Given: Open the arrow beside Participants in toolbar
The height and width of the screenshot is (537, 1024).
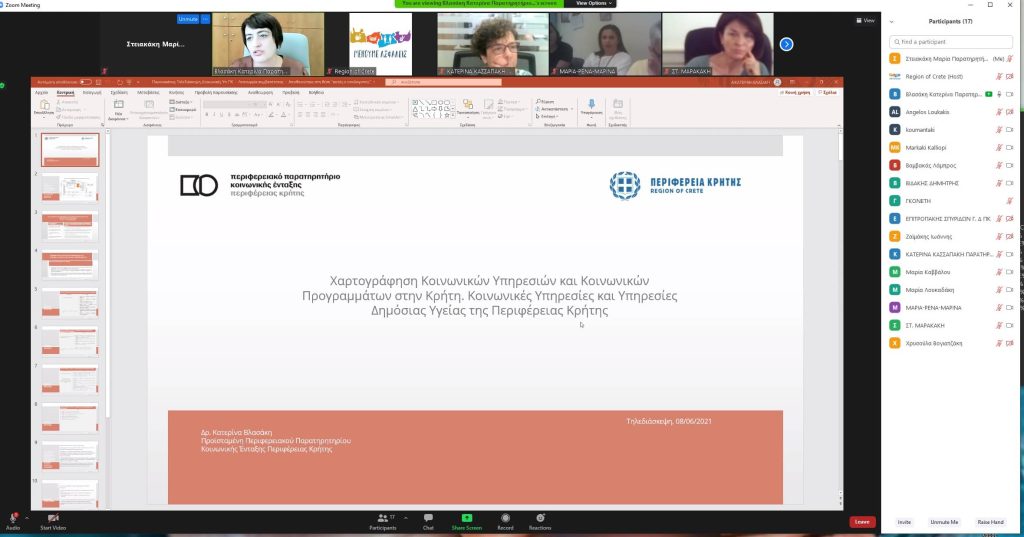Looking at the screenshot, I should (x=406, y=518).
